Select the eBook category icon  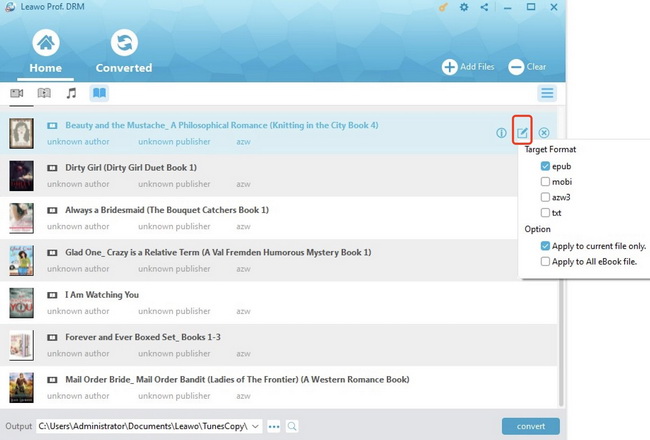pyautogui.click(x=99, y=93)
